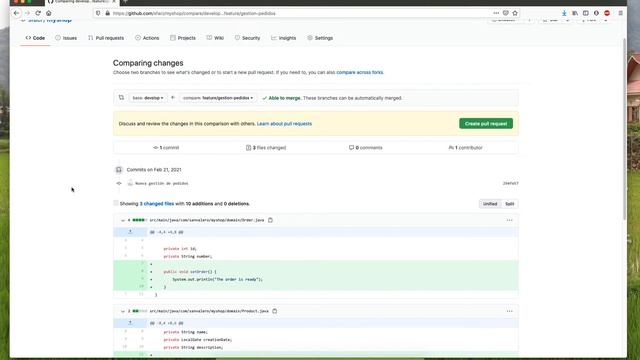The image size is (640, 360).
Task: Open the file list icon before 'Showing 3 changed files'
Action: click(116, 203)
